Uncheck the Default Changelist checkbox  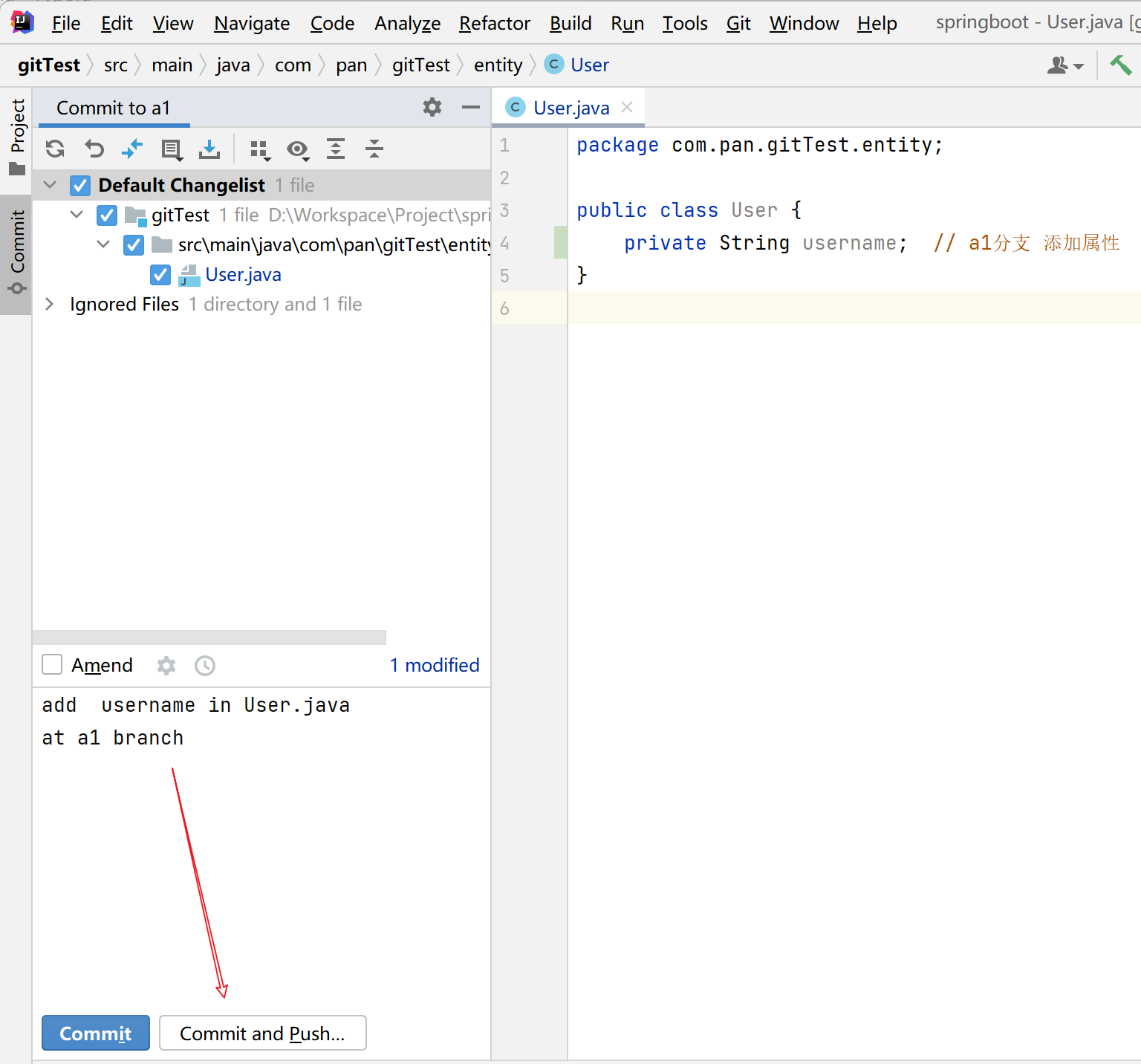tap(80, 185)
